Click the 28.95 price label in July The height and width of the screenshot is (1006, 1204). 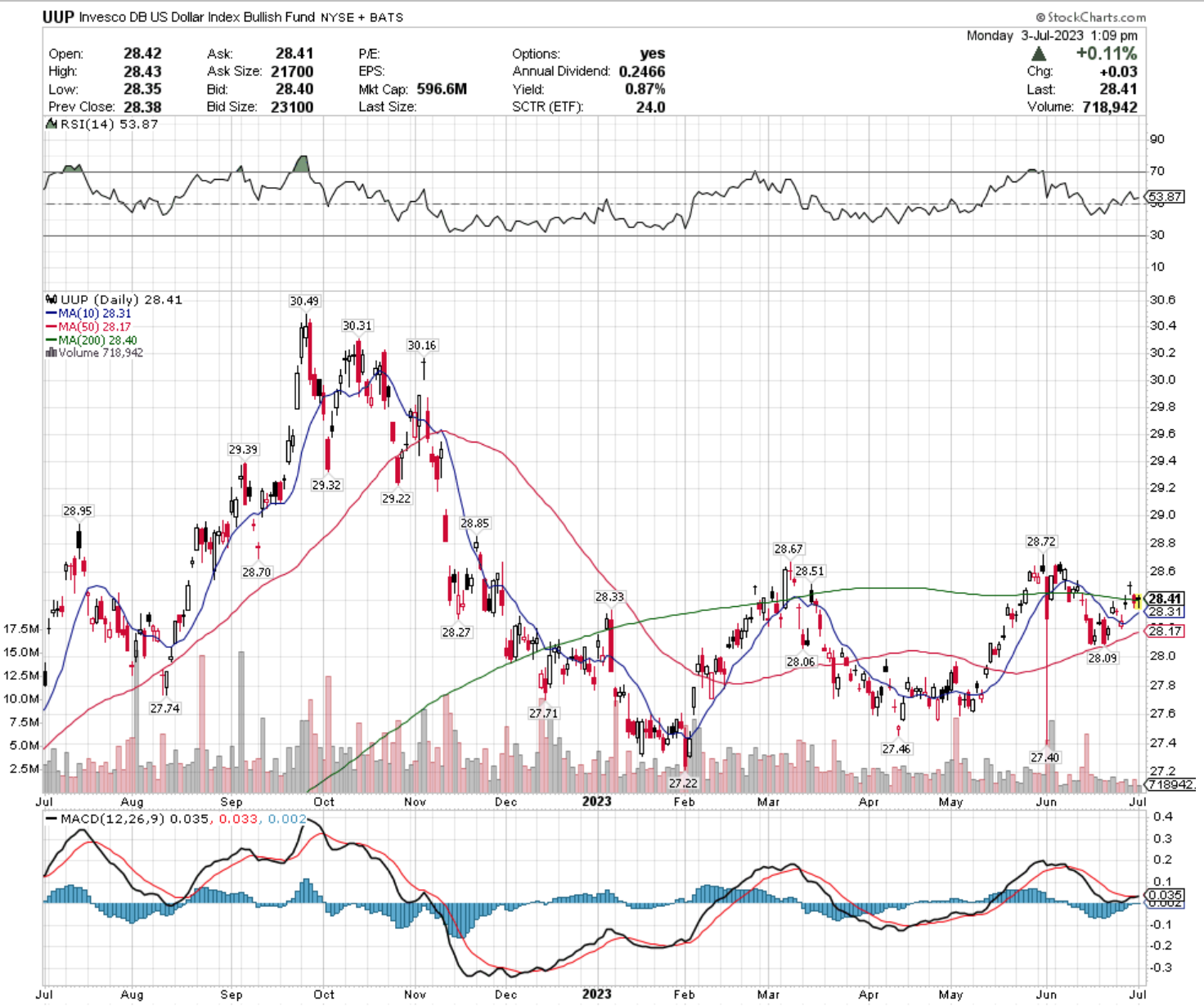click(78, 510)
